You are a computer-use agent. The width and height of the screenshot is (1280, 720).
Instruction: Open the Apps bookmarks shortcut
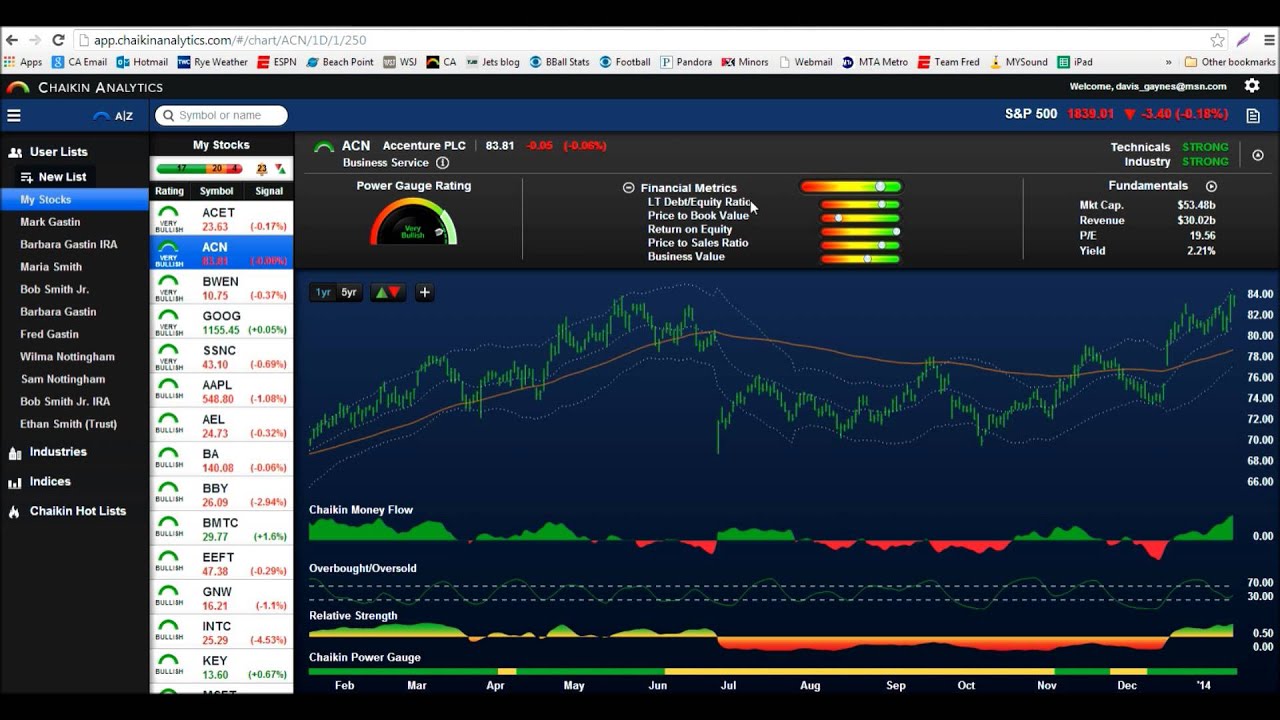tap(23, 62)
